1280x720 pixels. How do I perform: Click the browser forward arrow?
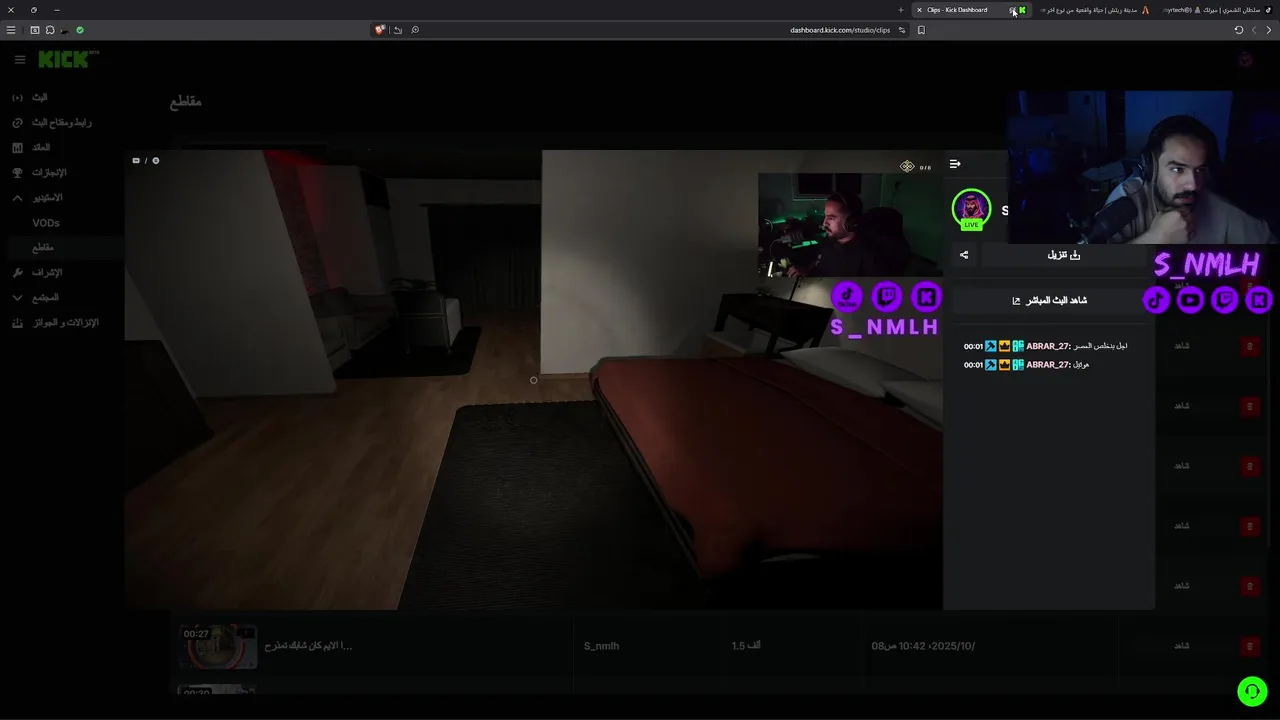[1254, 30]
